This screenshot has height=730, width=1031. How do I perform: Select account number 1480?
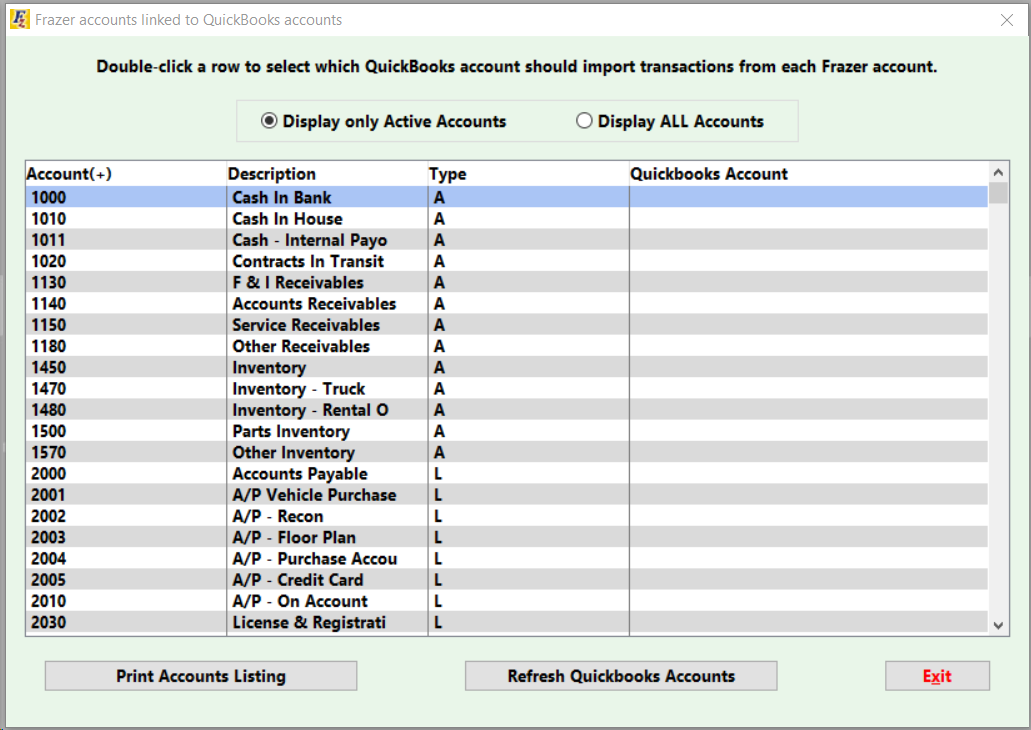(x=49, y=410)
